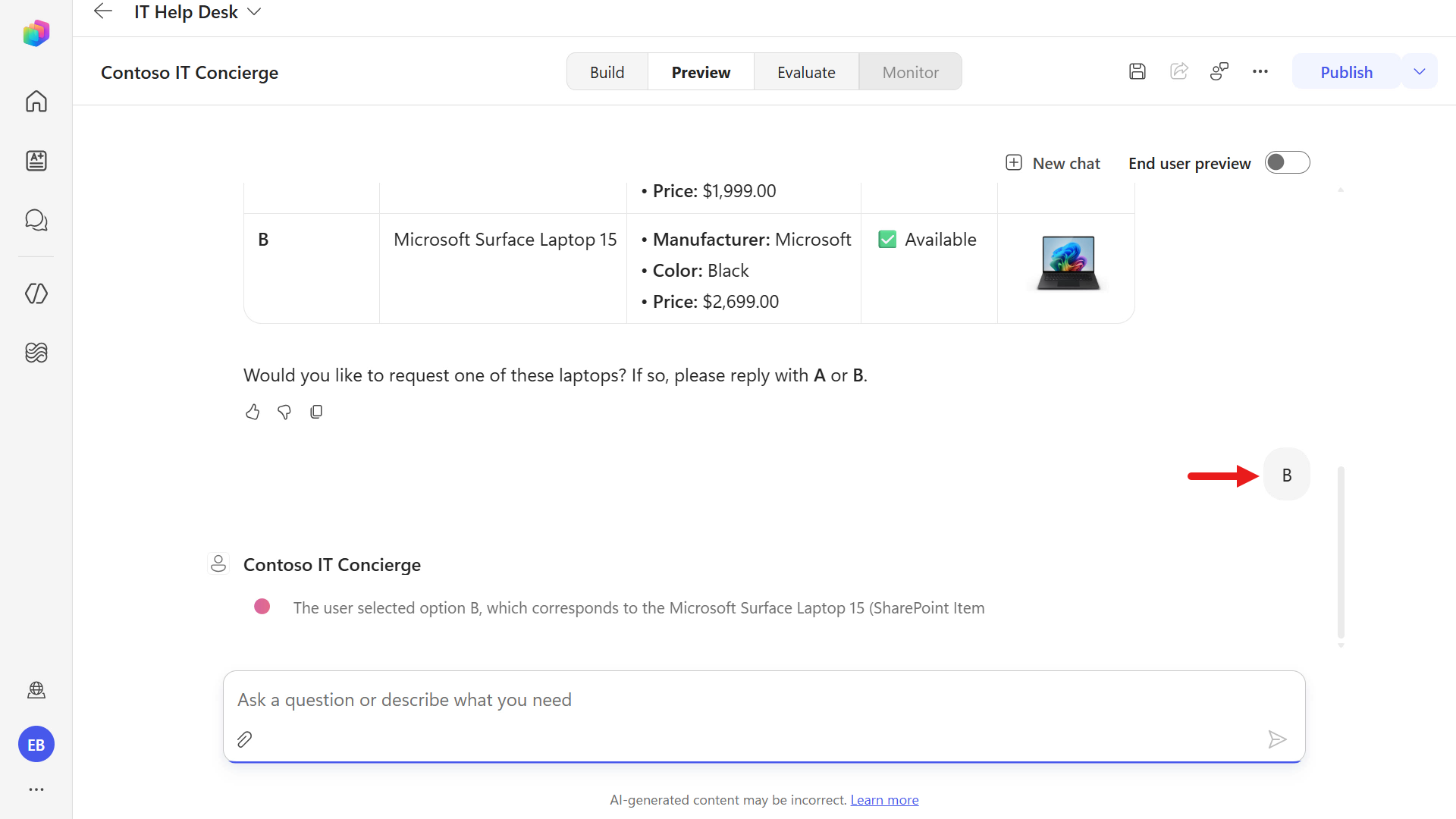The width and height of the screenshot is (1456, 819).
Task: Expand the IT Help Desk dropdown chevron
Action: click(255, 11)
